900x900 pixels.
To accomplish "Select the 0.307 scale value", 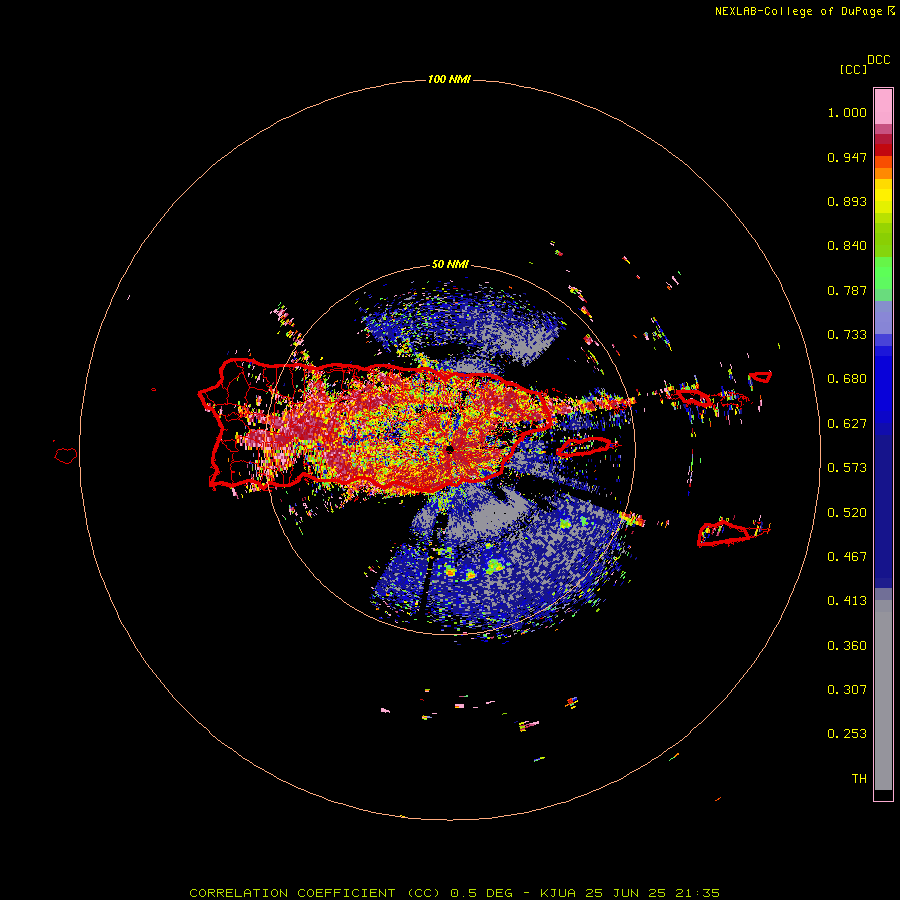I will point(847,690).
